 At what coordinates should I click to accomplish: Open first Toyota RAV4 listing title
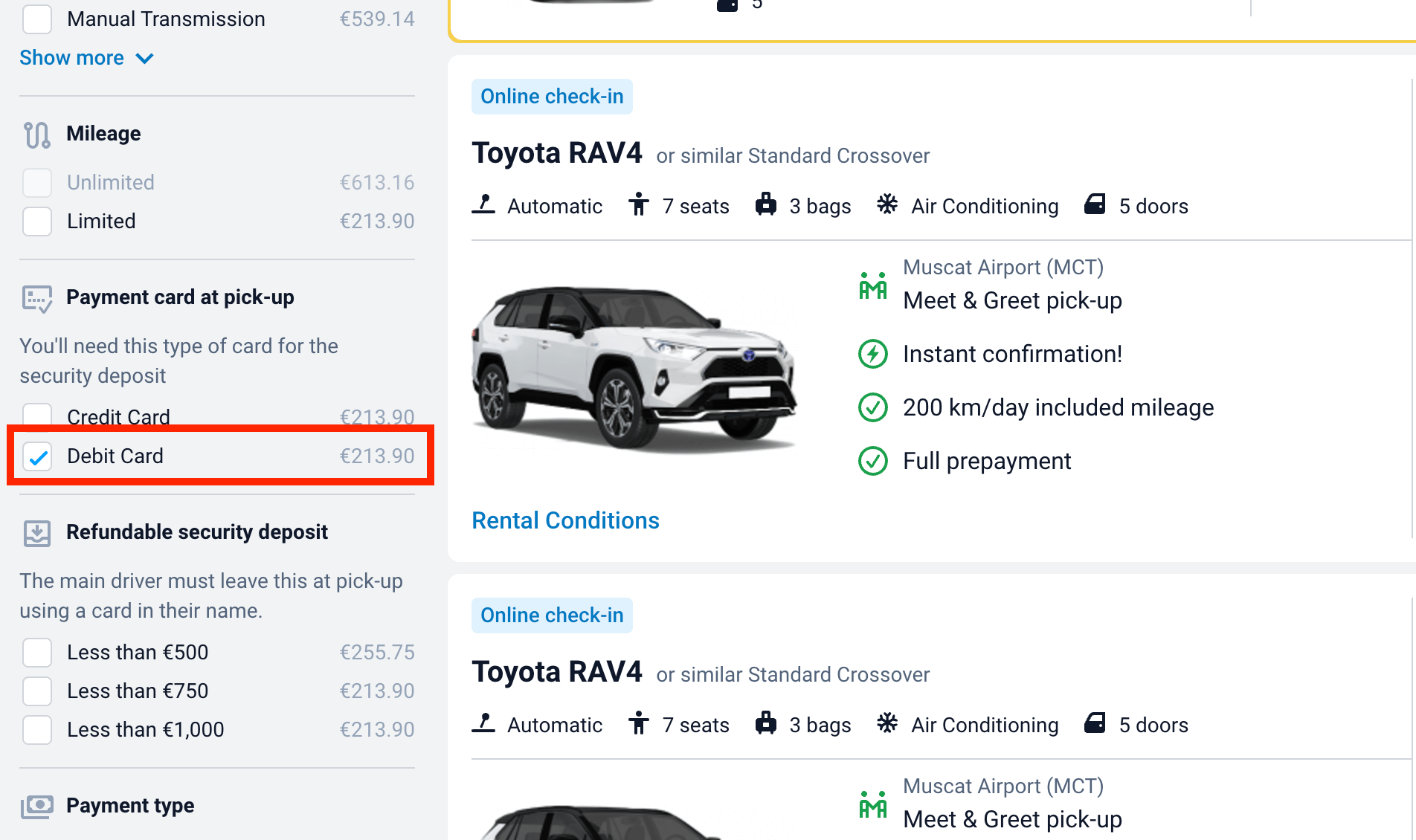coord(557,153)
